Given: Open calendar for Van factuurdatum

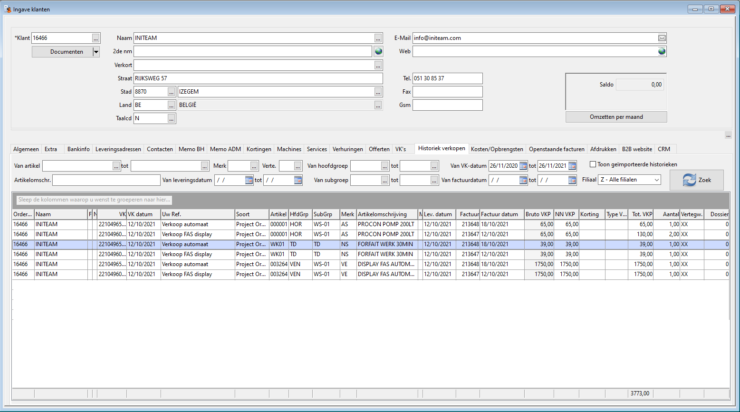Looking at the screenshot, I should click(523, 180).
